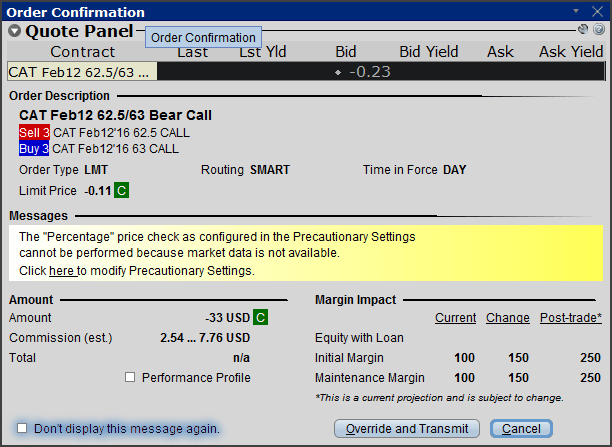612x447 pixels.
Task: Cancel the order confirmation
Action: pyautogui.click(x=521, y=429)
